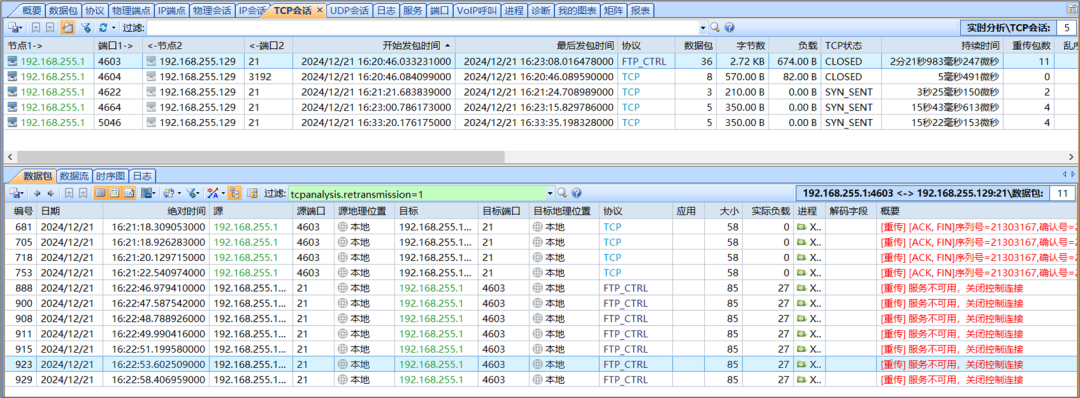Toggle the tree hierarchy icon in the lower toolbar
The height and width of the screenshot is (398, 1080).
[234, 193]
